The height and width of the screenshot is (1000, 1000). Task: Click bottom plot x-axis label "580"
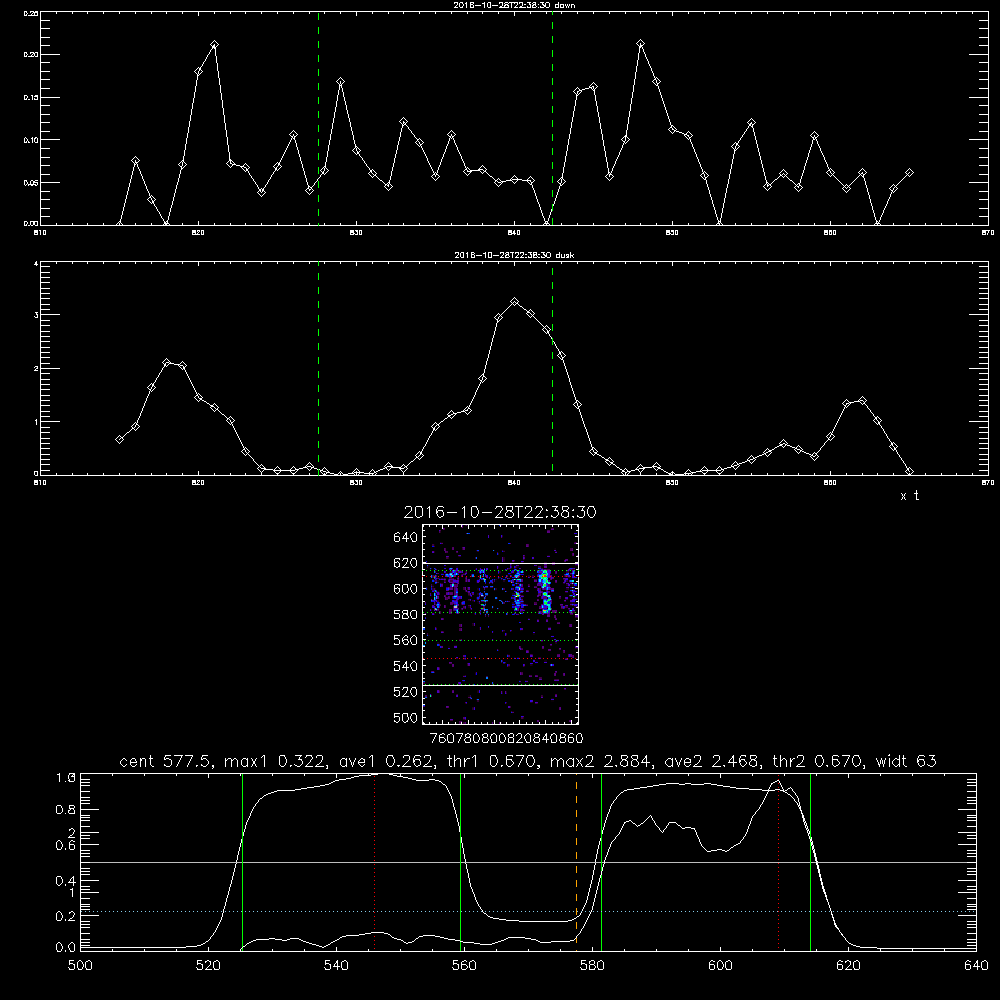592,966
